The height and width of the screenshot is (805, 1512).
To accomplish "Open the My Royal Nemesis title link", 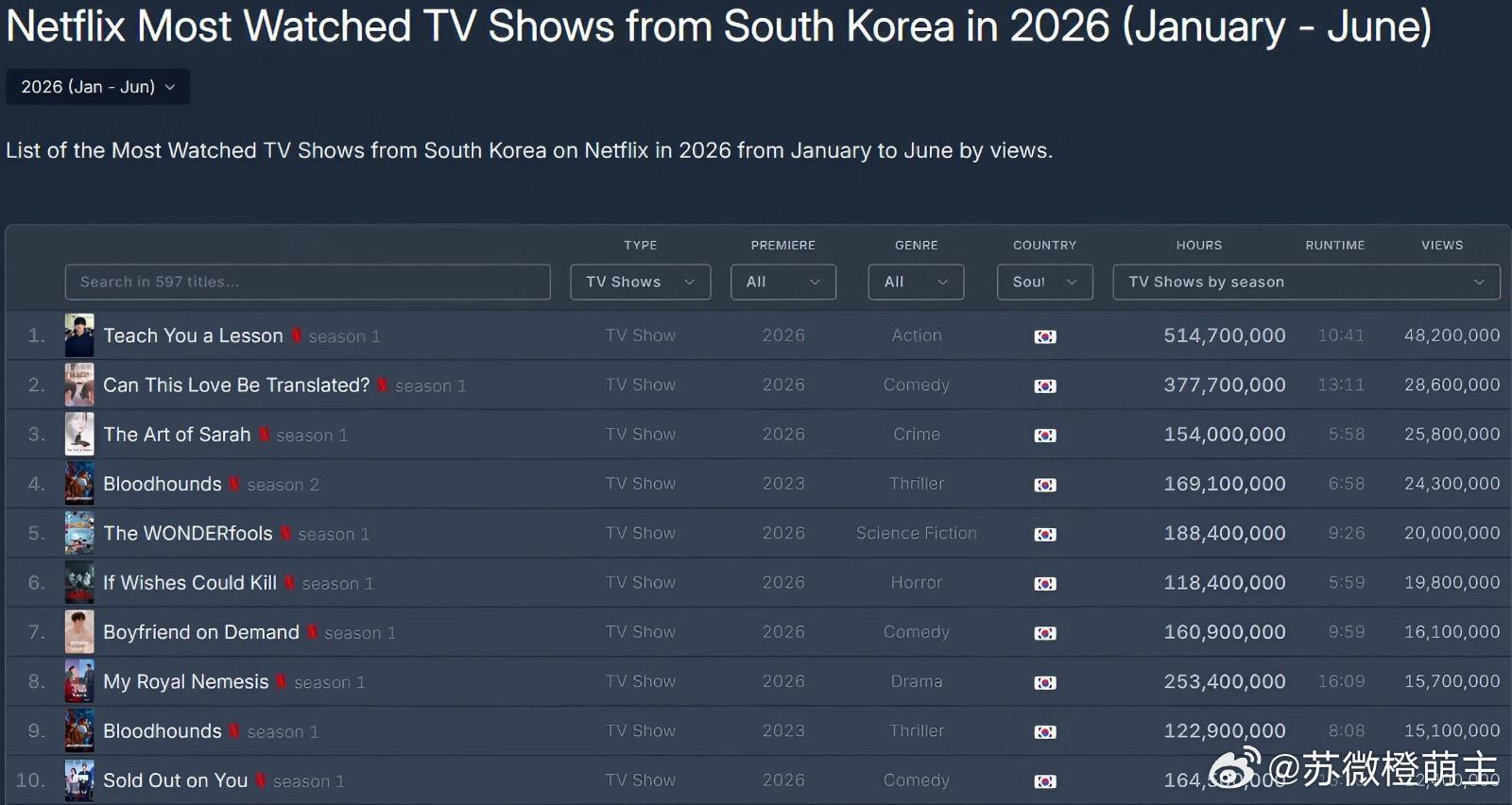I will click(x=186, y=681).
